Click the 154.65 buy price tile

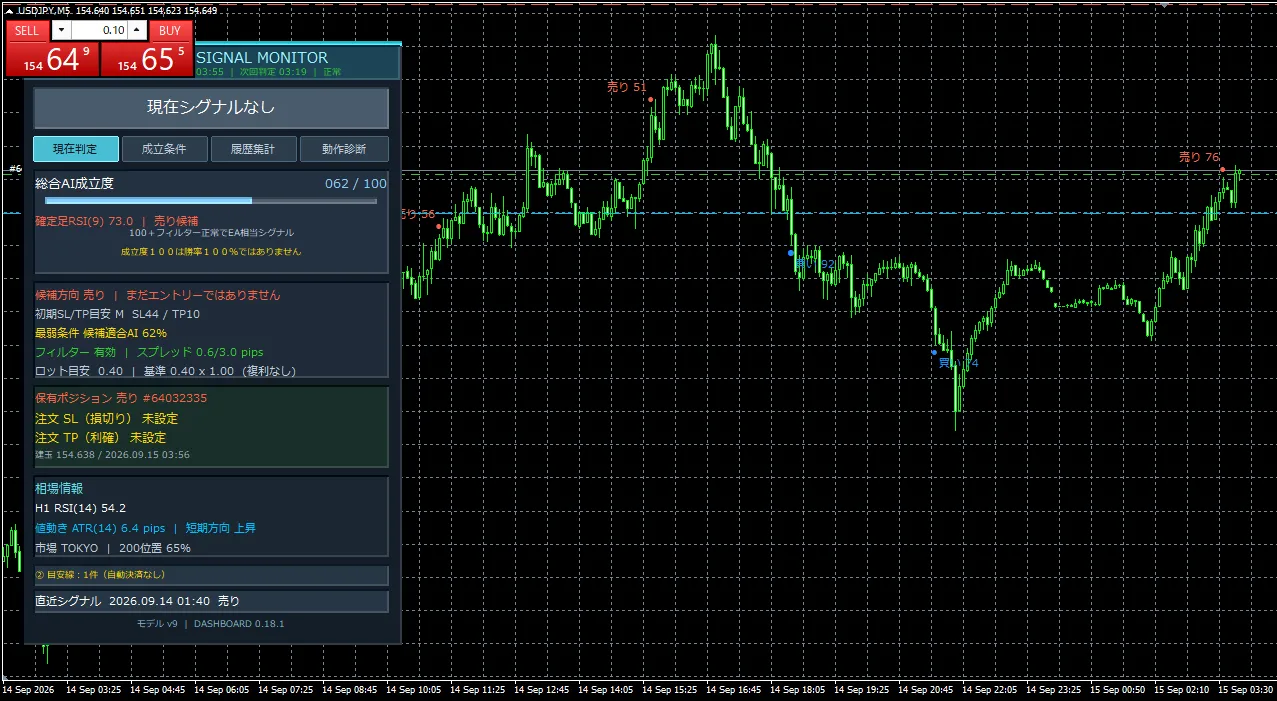click(x=147, y=58)
